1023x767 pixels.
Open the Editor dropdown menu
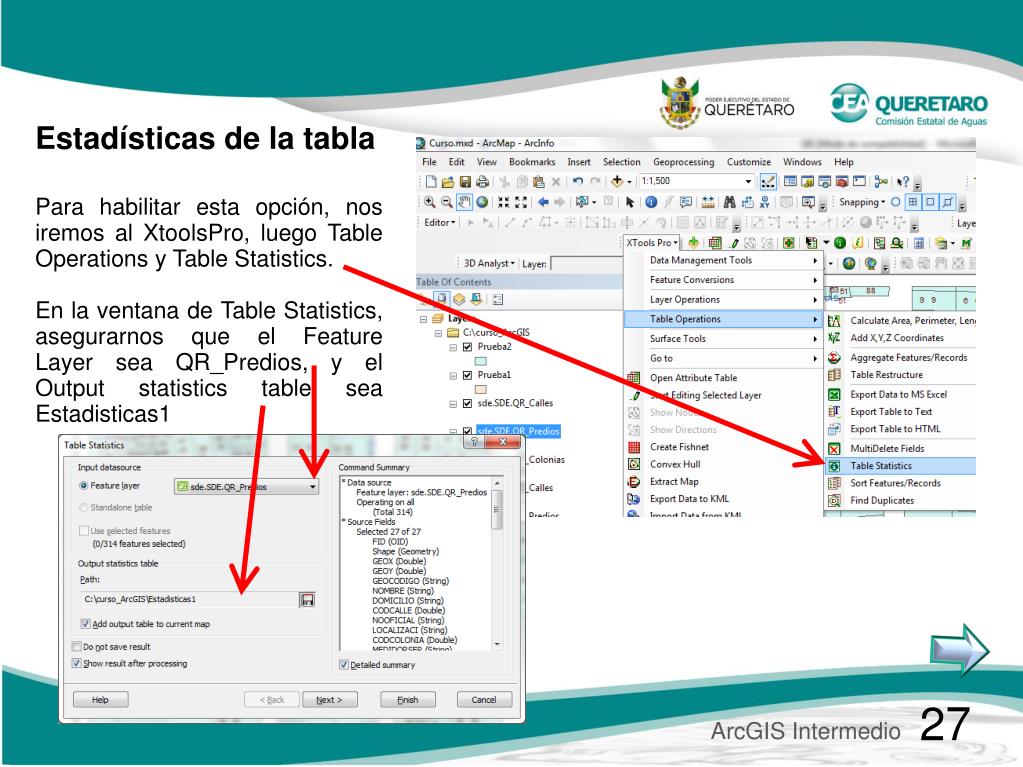(x=440, y=222)
